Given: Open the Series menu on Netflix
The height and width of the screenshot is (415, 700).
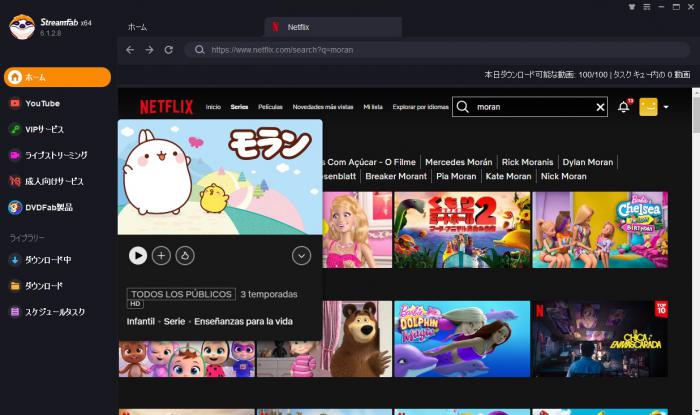Looking at the screenshot, I should pyautogui.click(x=239, y=107).
